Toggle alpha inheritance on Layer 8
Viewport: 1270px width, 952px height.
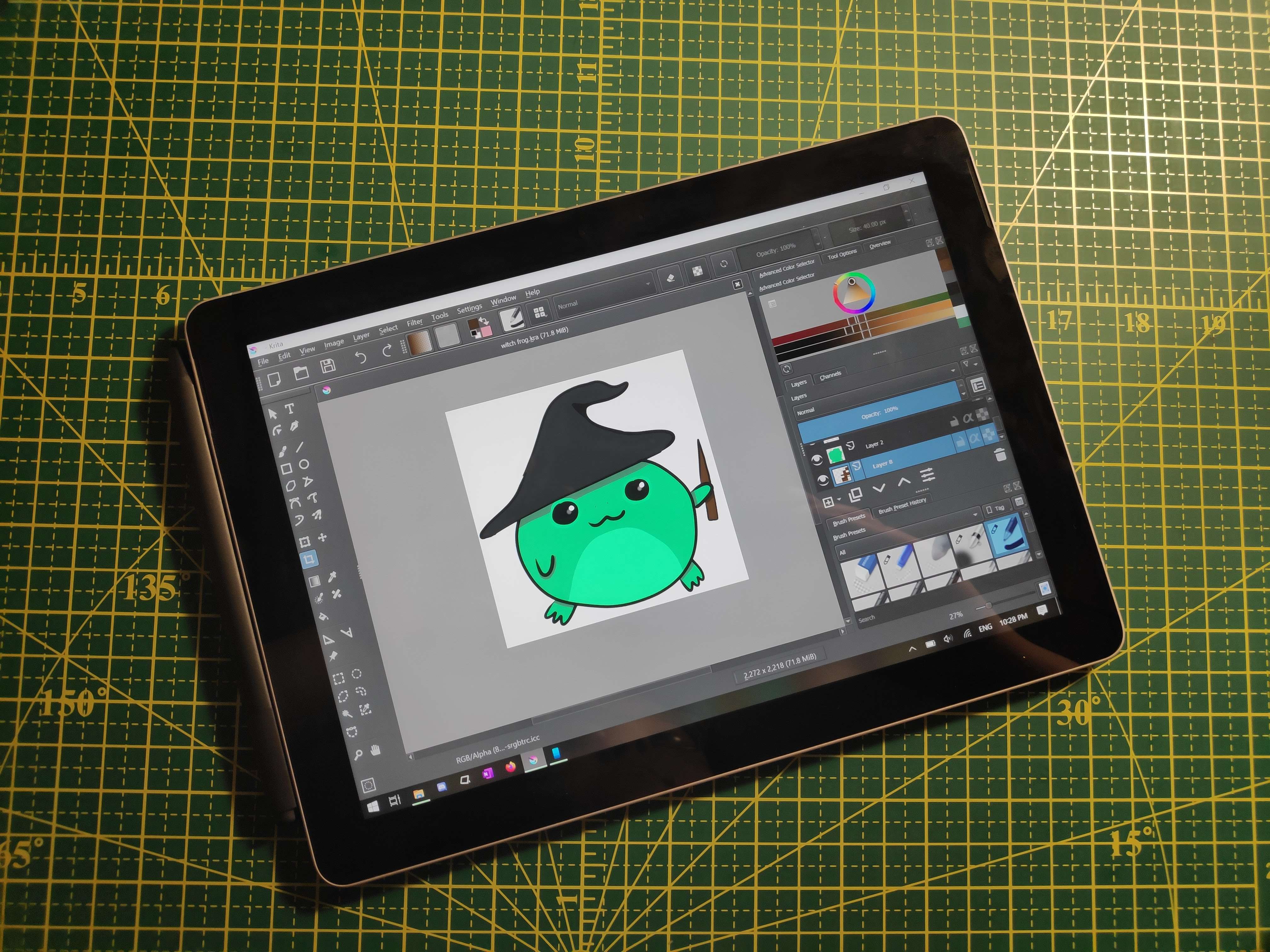coord(974,438)
